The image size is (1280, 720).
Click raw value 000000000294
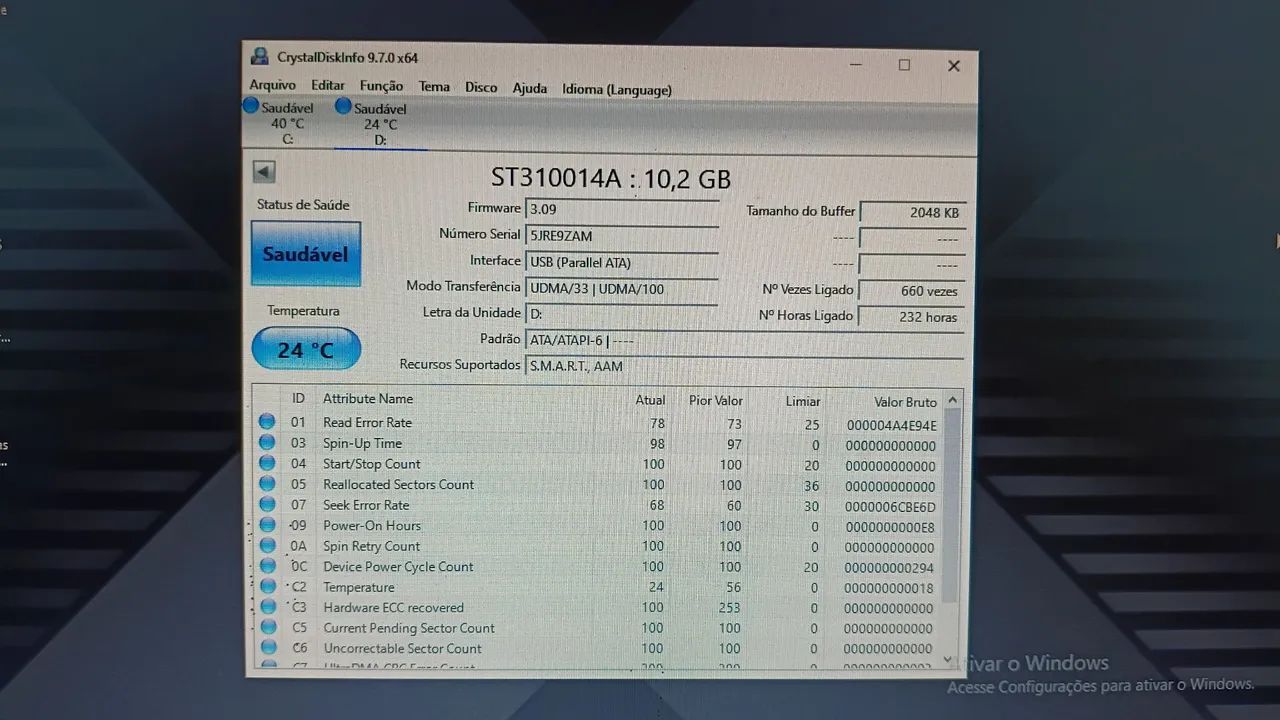tap(890, 568)
